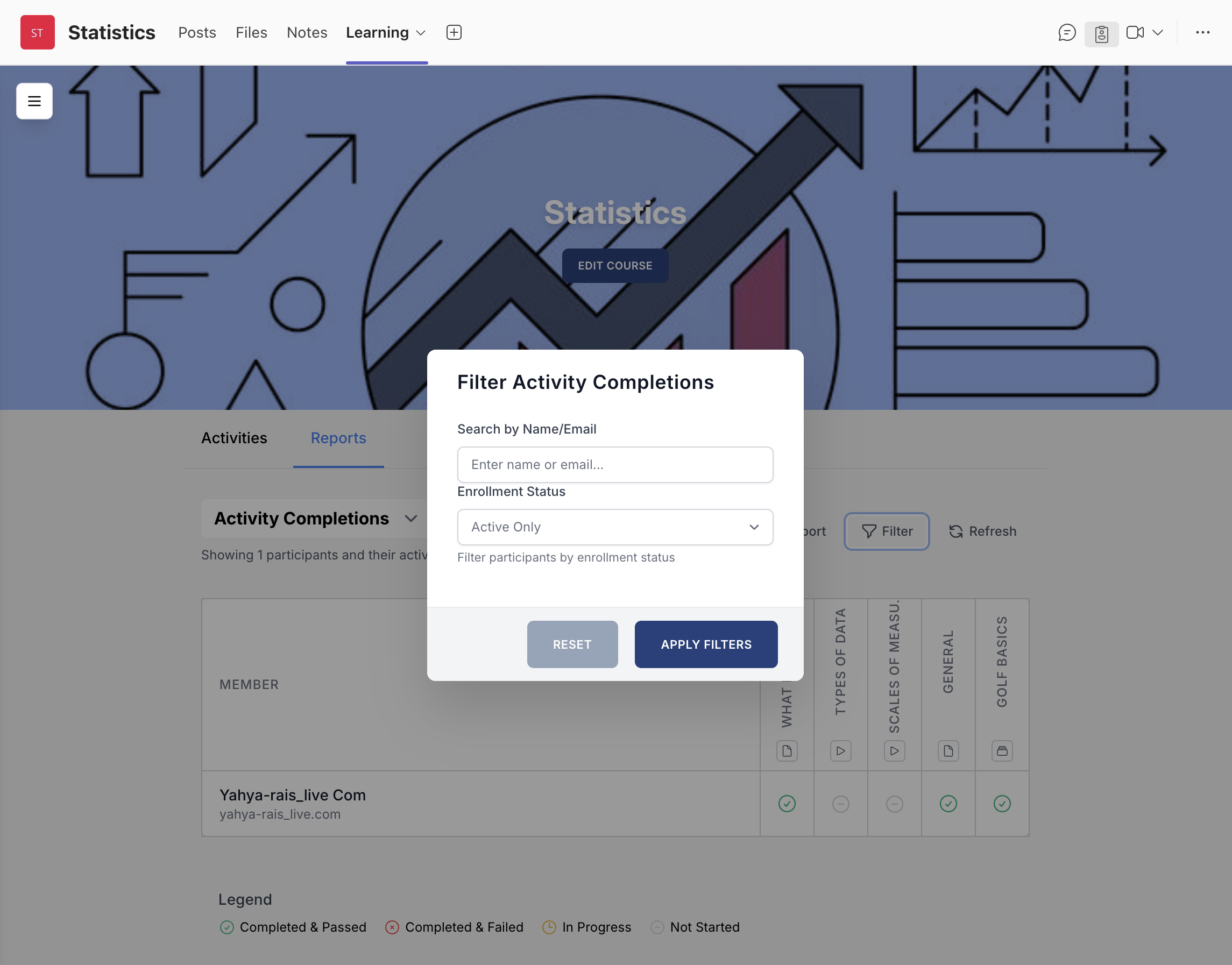Open the conversation chat icon

(1066, 33)
